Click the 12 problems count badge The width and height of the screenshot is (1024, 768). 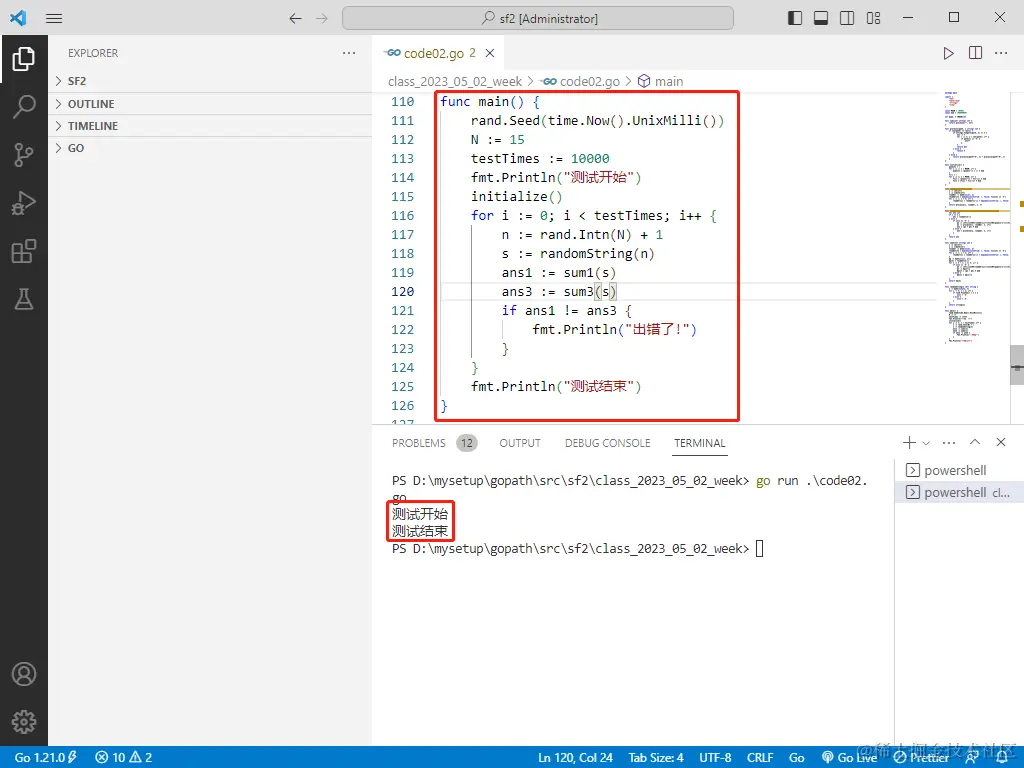tap(467, 443)
